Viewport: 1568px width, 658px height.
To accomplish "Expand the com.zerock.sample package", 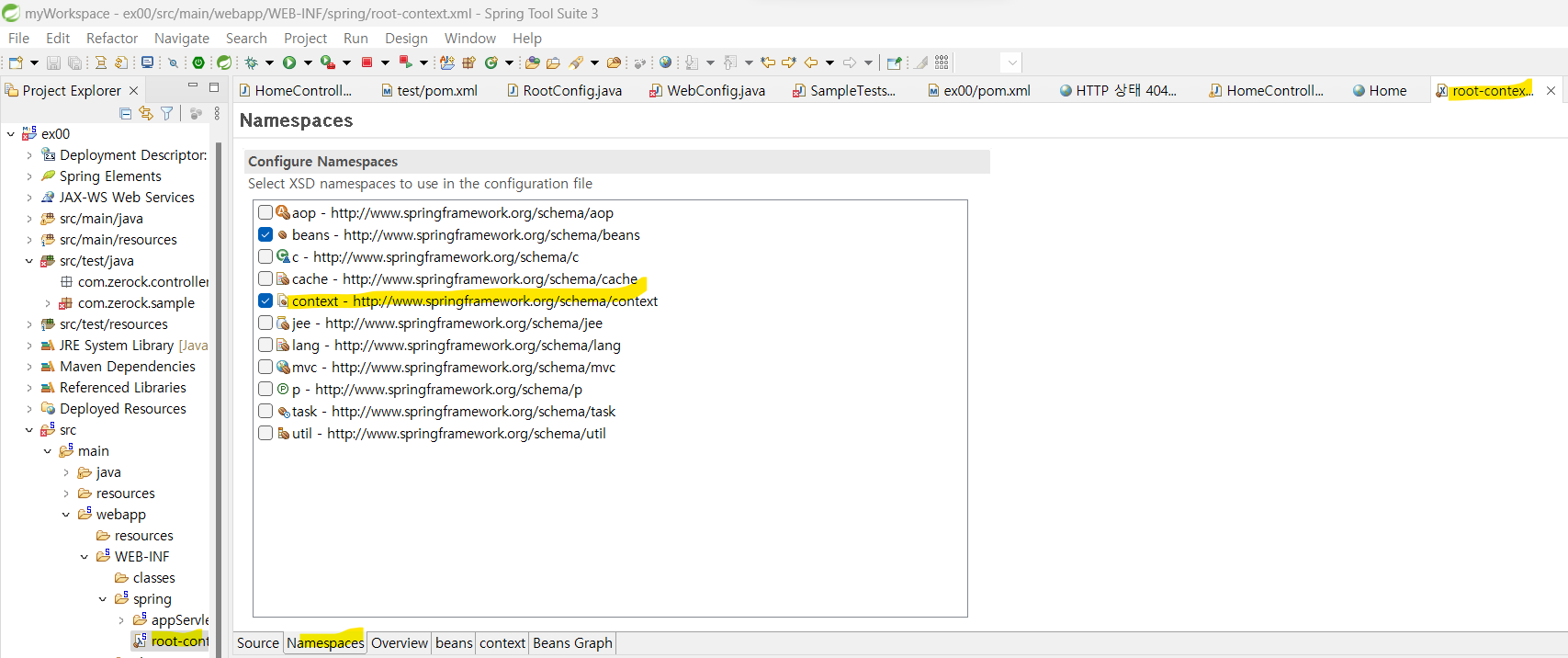I will [47, 303].
